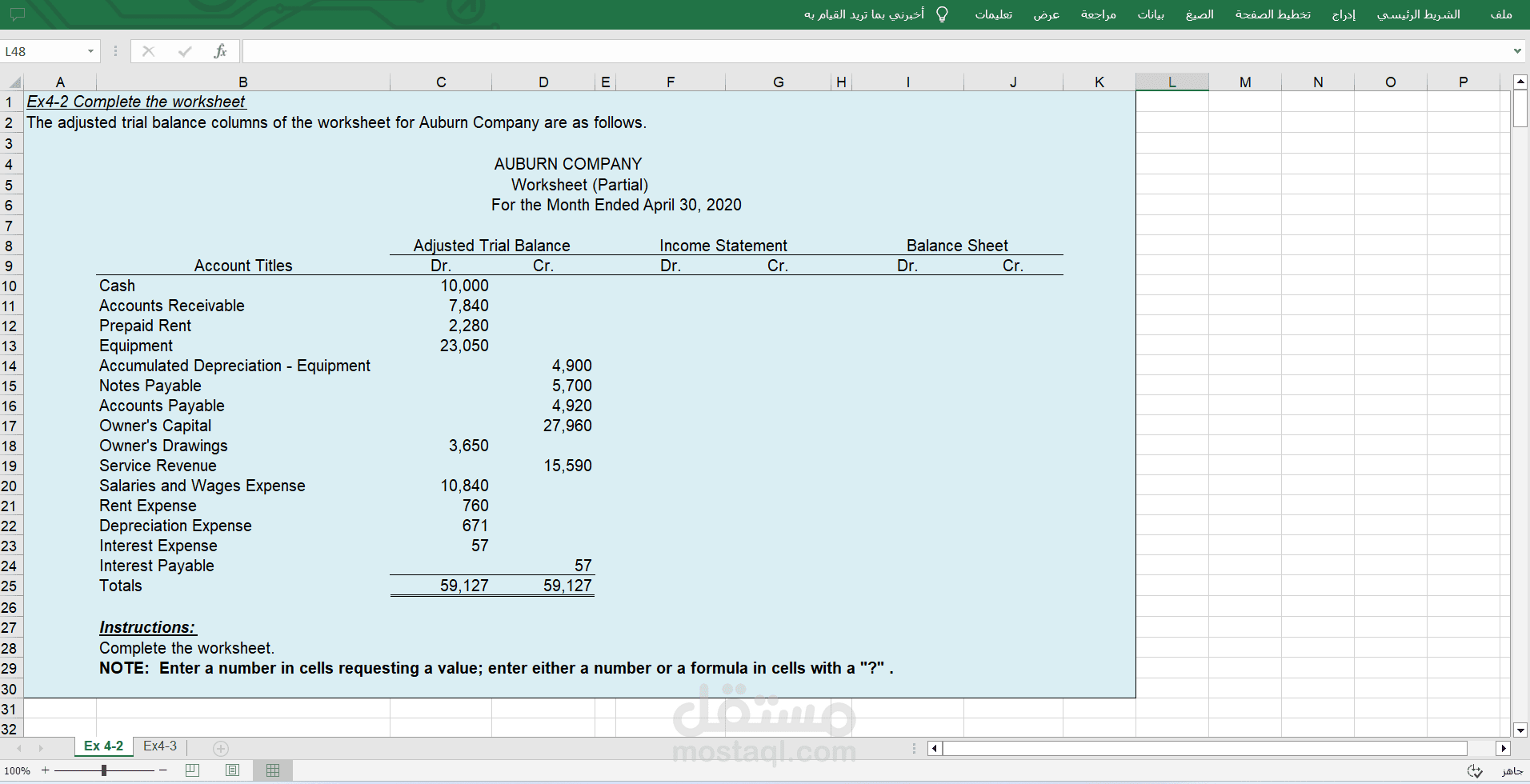
Task: Click horizontal scrollbar right arrow
Action: [x=1504, y=748]
